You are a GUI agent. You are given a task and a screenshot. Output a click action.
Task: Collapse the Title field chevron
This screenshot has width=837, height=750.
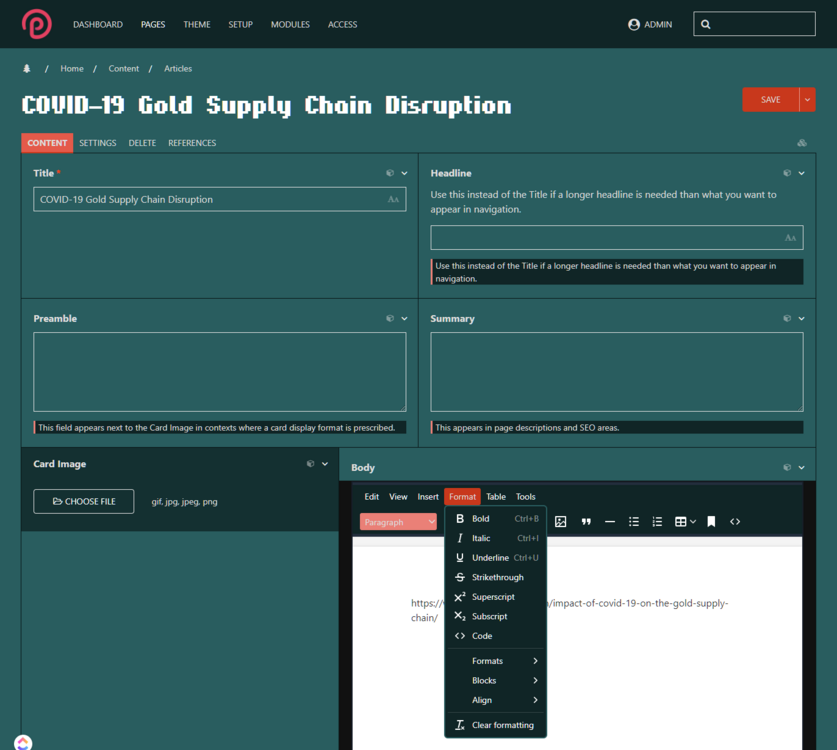click(x=405, y=173)
